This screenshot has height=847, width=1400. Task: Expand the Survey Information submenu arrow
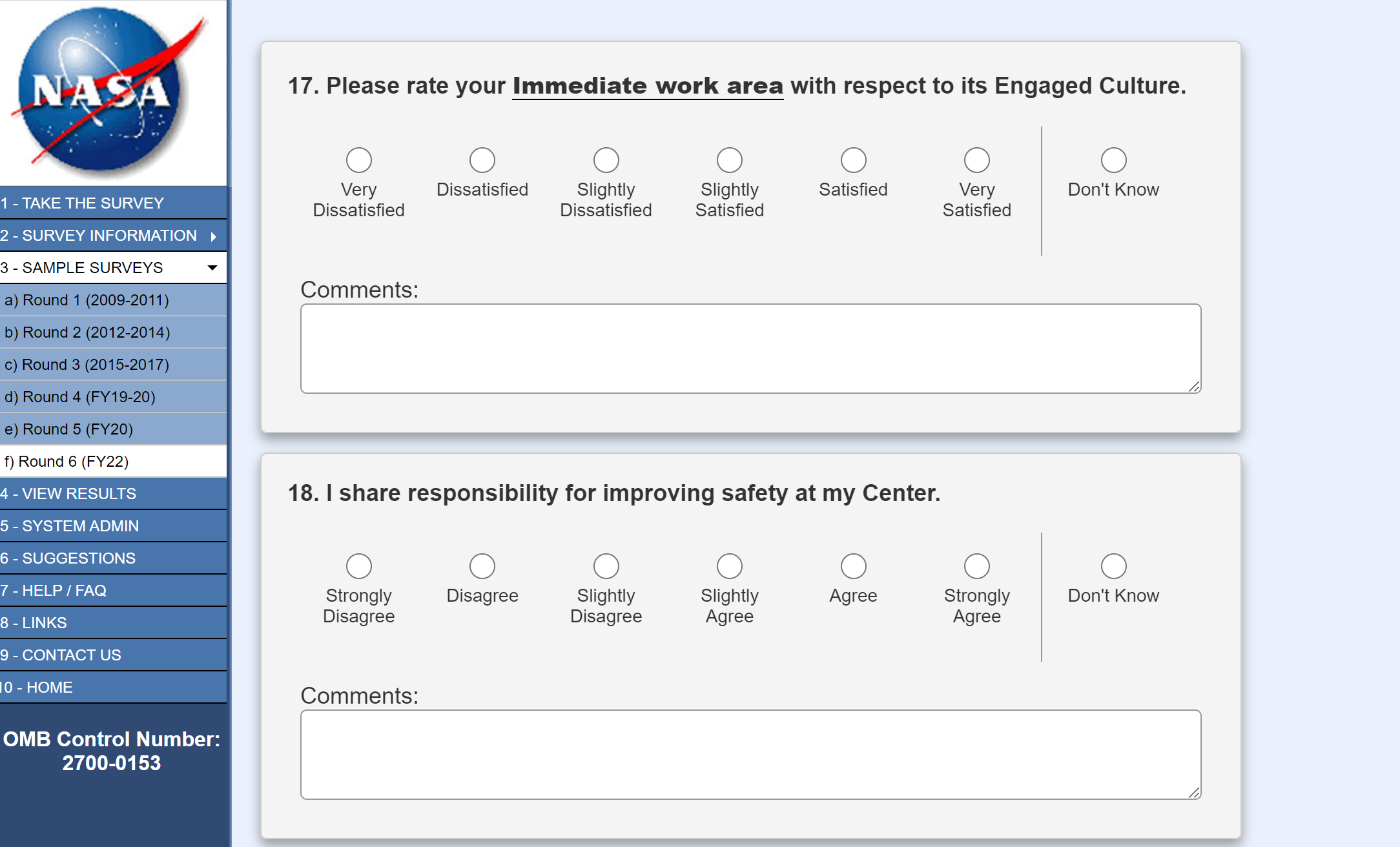click(x=213, y=236)
